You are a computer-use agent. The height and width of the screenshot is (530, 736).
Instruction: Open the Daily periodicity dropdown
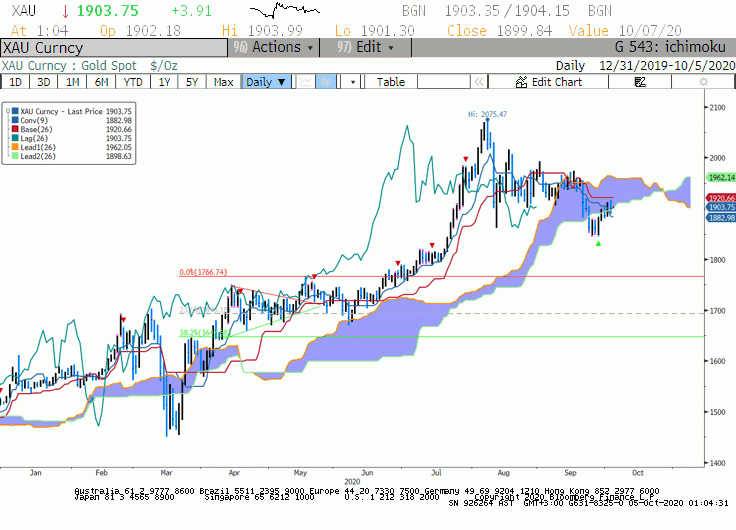(266, 82)
